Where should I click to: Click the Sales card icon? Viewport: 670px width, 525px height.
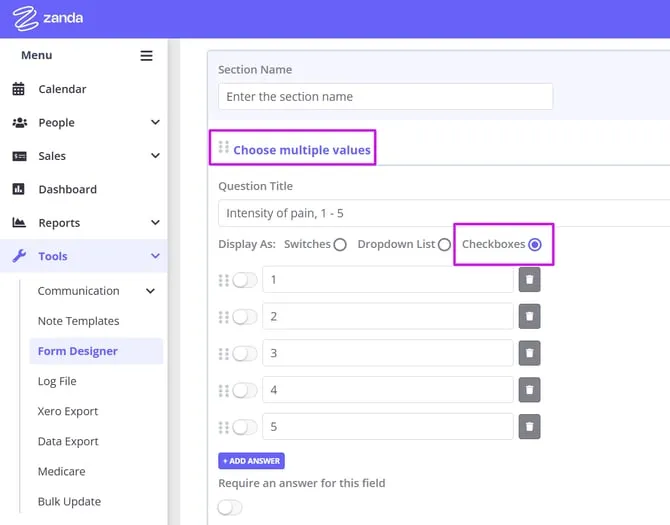pyautogui.click(x=19, y=156)
